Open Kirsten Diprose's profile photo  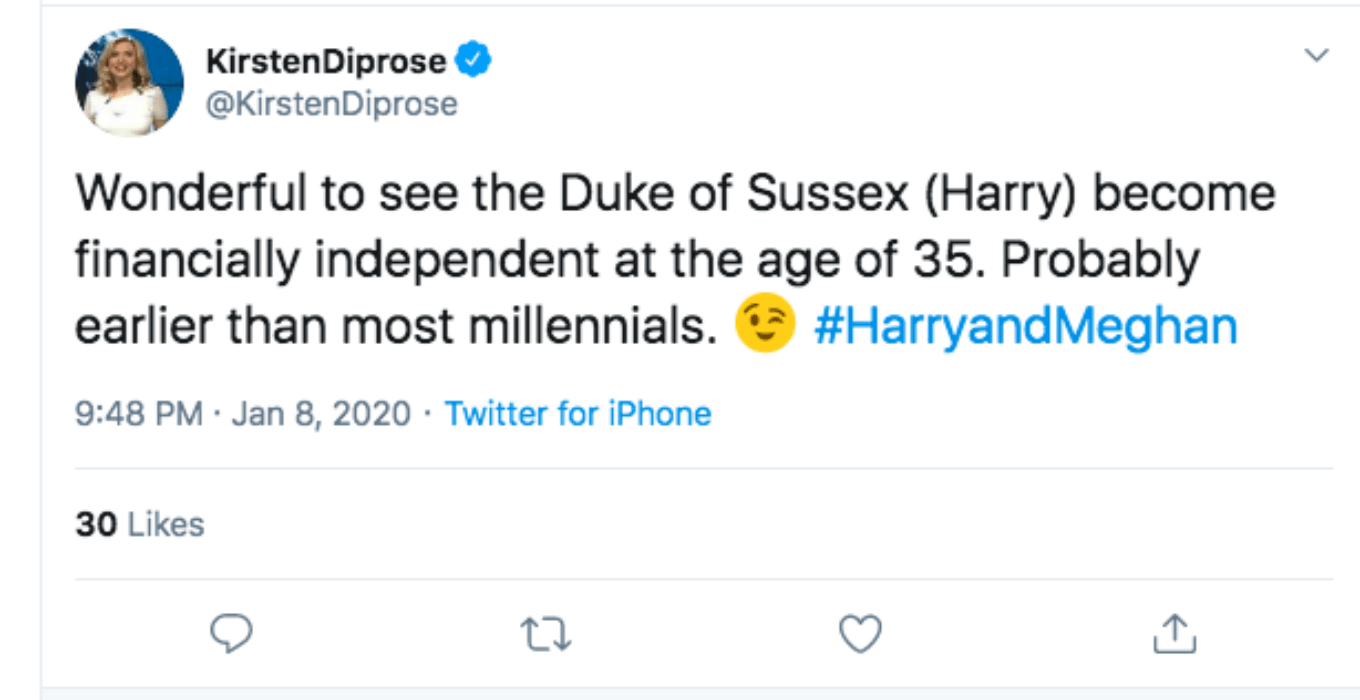pos(129,82)
